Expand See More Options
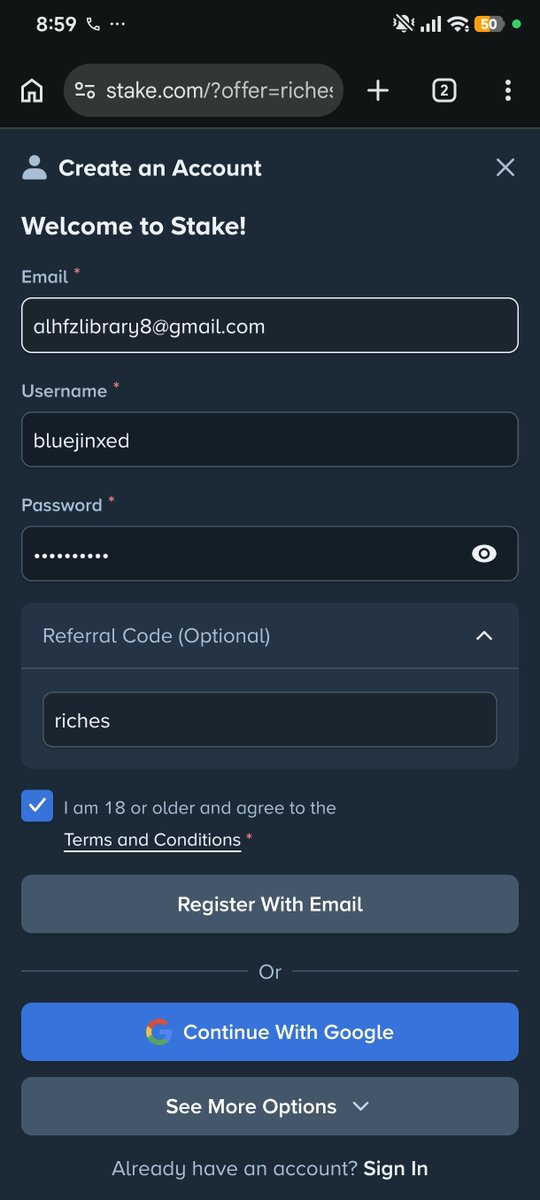The image size is (540, 1200). click(270, 1106)
